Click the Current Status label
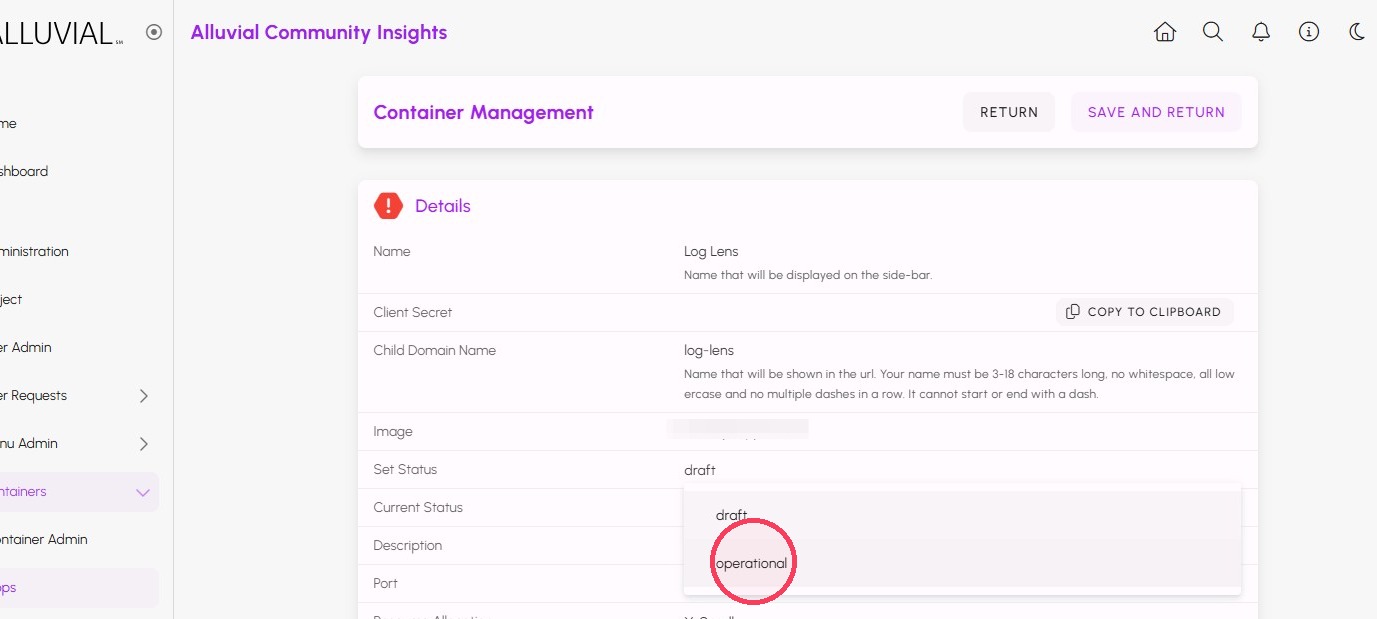Viewport: 1377px width, 619px height. click(418, 507)
